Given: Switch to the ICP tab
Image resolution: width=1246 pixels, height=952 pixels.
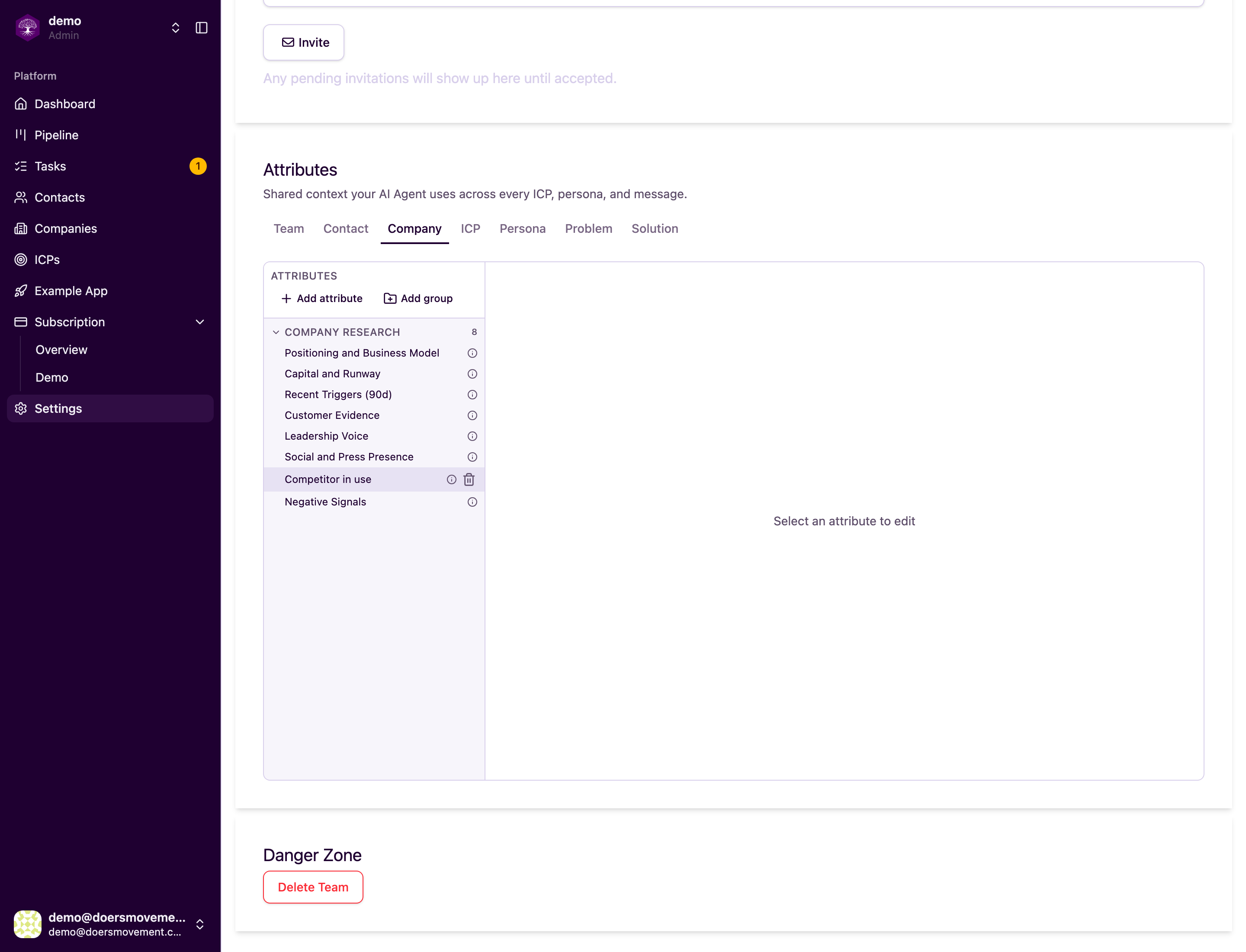Looking at the screenshot, I should pos(470,228).
